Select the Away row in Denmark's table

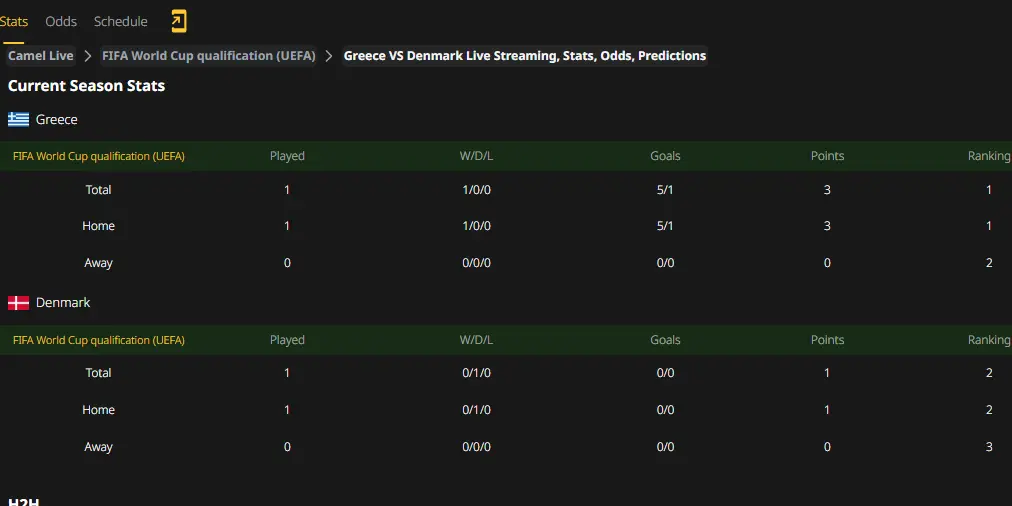tap(506, 447)
